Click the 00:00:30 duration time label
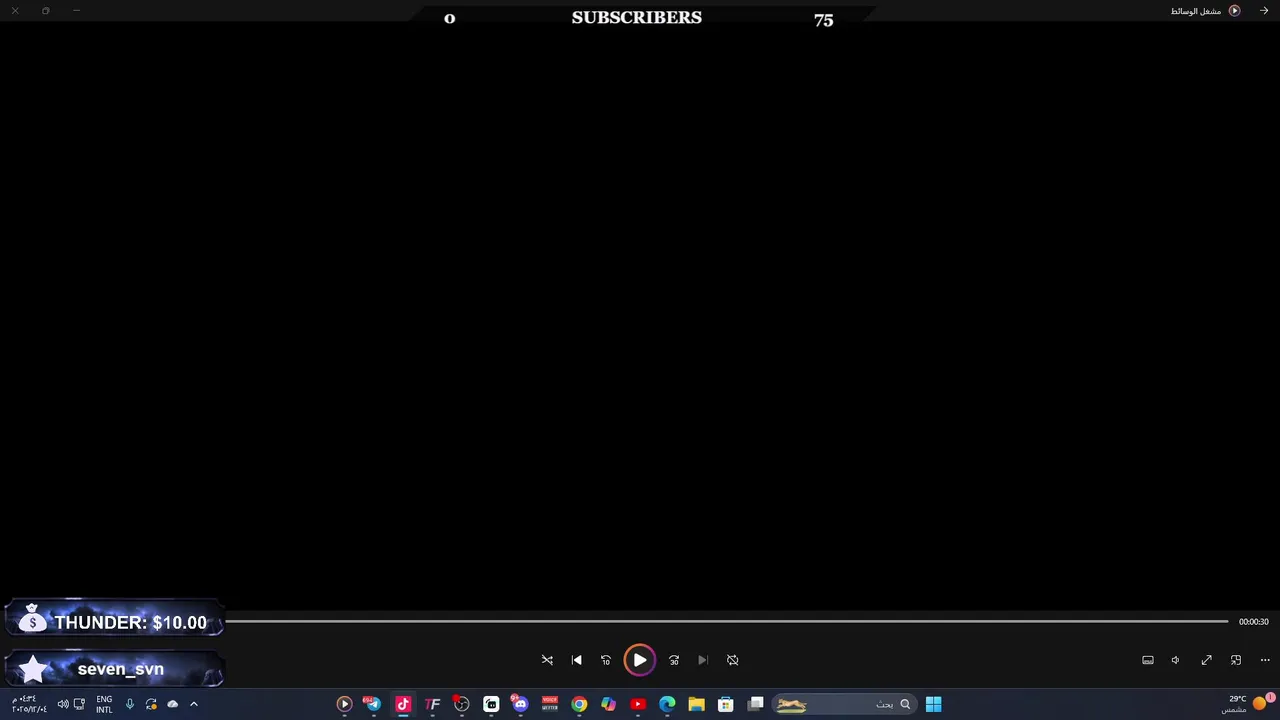Viewport: 1280px width, 720px height. (x=1253, y=622)
